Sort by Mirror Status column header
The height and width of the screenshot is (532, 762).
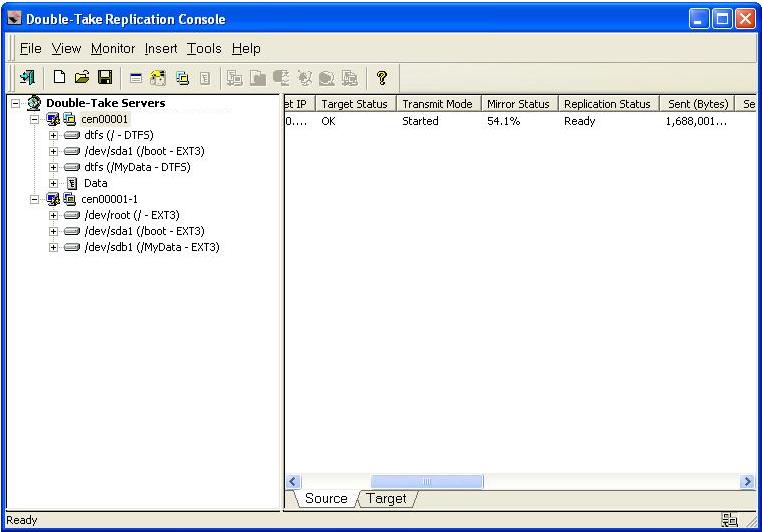point(518,104)
